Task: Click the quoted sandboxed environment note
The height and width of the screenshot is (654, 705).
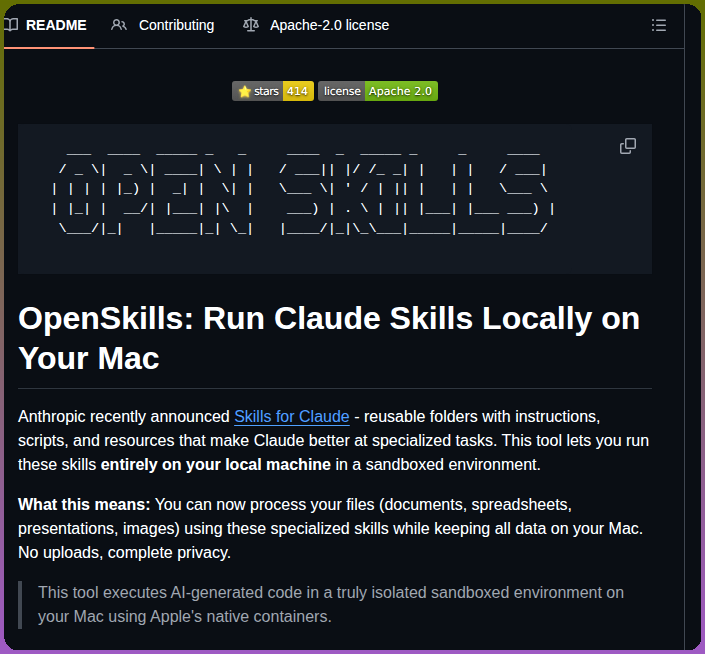Action: [331, 605]
